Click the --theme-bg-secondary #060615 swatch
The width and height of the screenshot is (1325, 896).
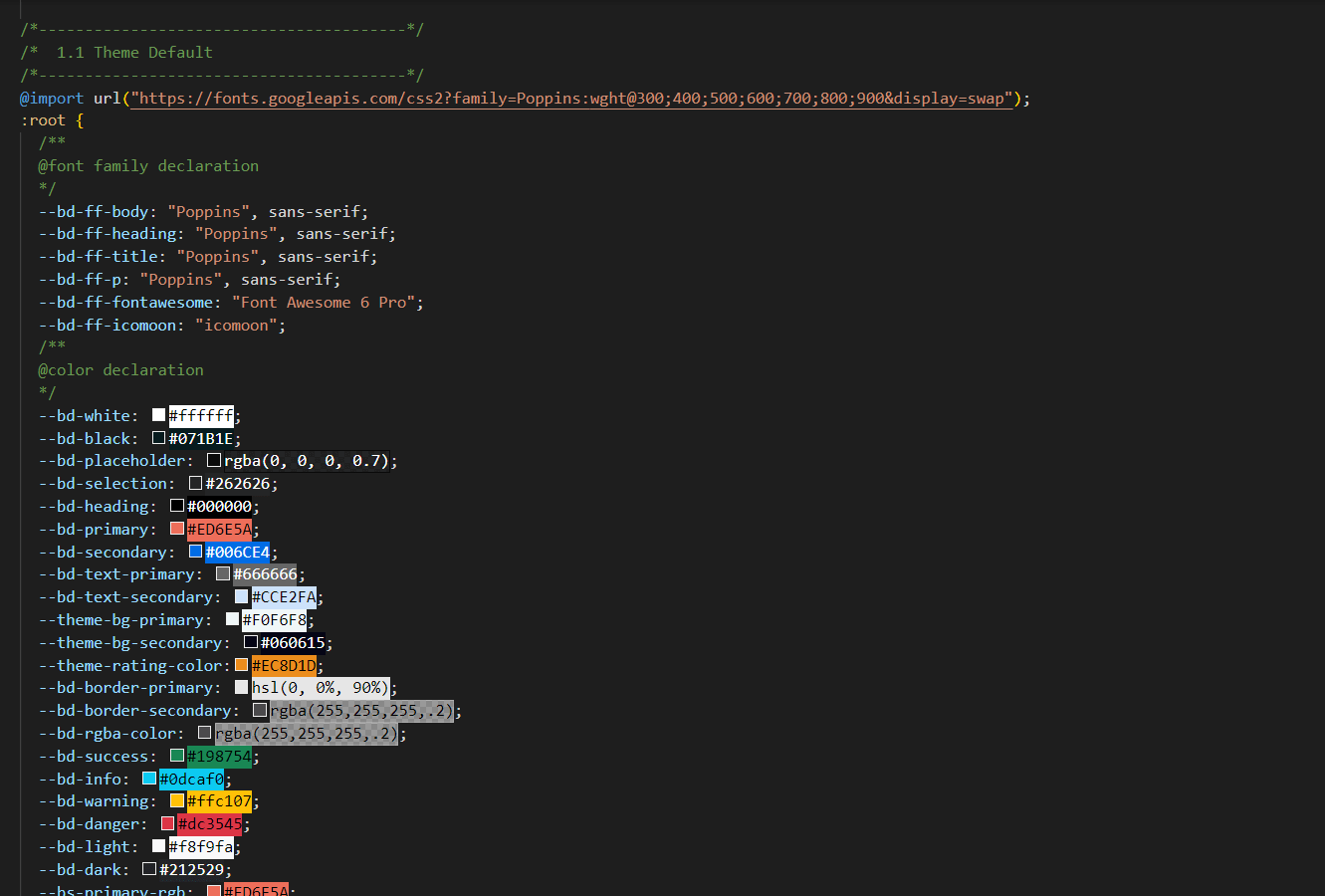[x=251, y=642]
